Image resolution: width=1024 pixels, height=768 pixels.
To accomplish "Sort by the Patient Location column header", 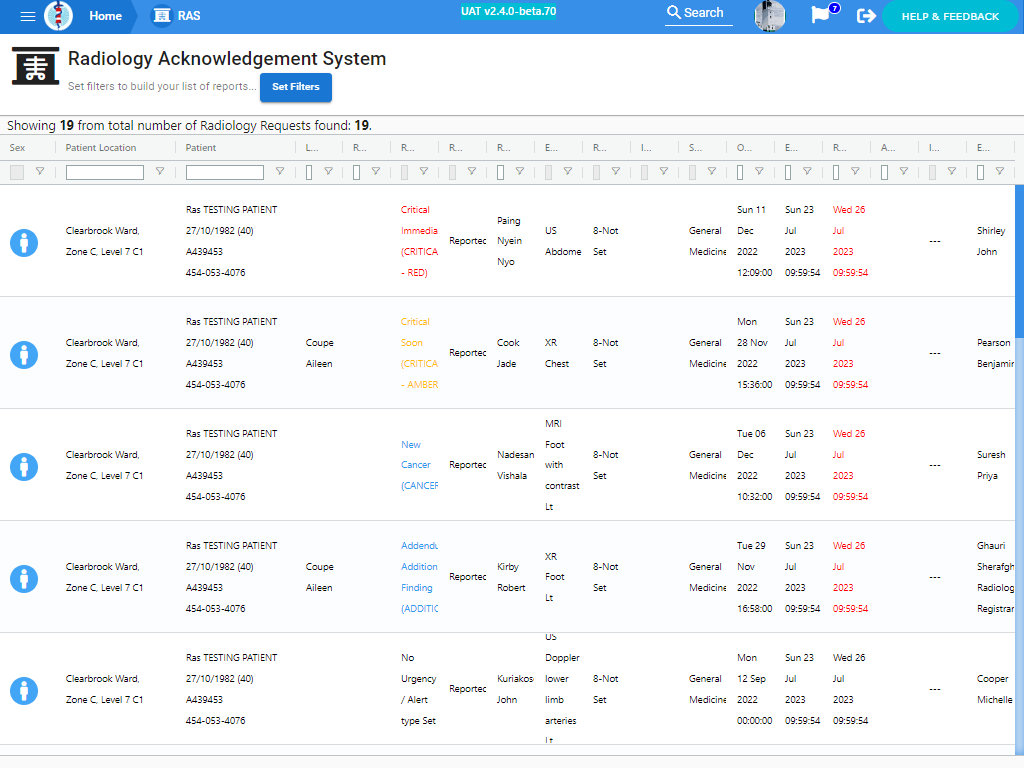I will [x=101, y=148].
